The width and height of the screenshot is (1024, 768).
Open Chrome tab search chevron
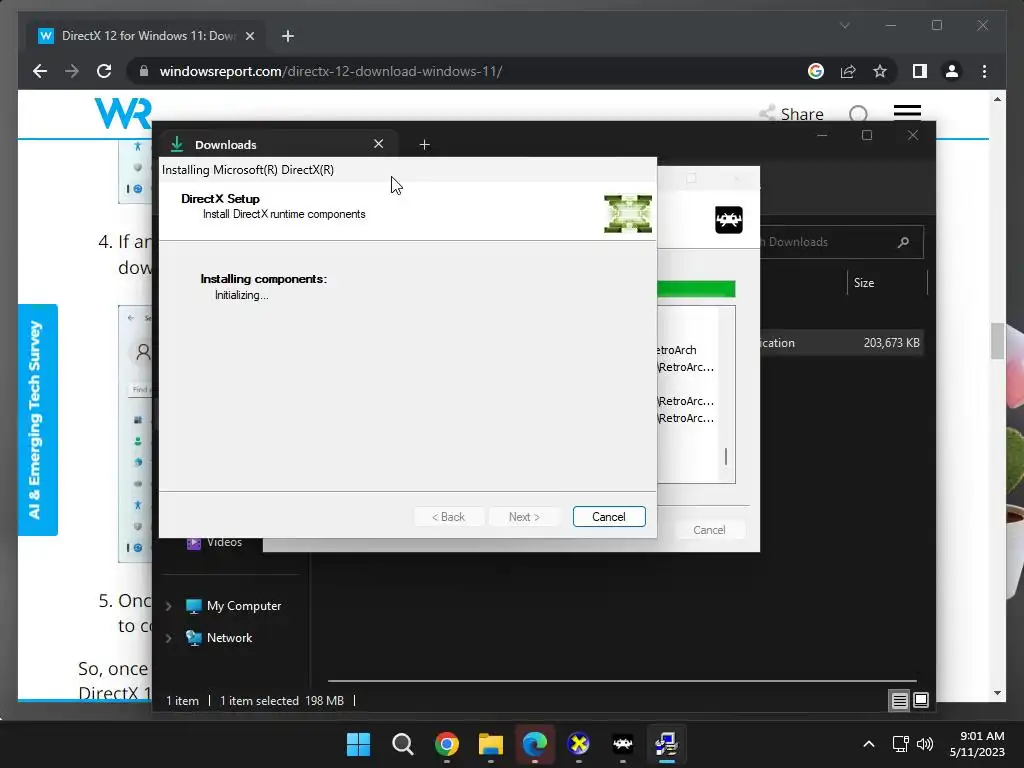coord(844,25)
